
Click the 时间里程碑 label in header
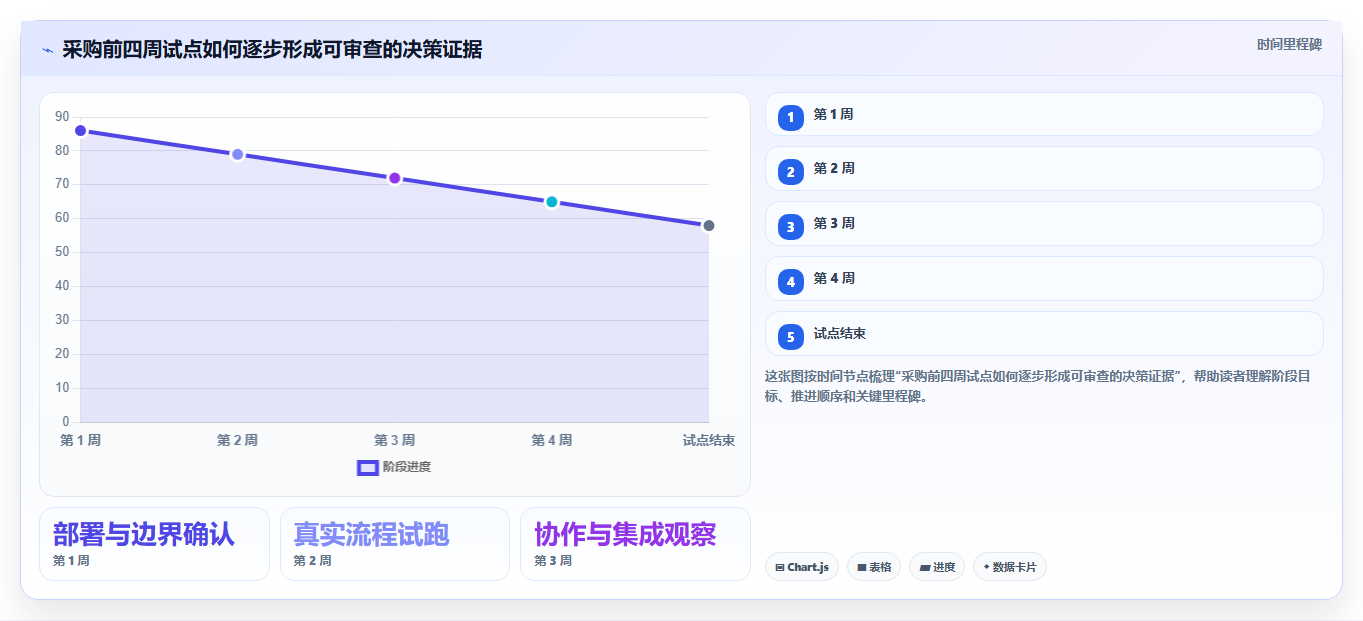tap(1289, 44)
